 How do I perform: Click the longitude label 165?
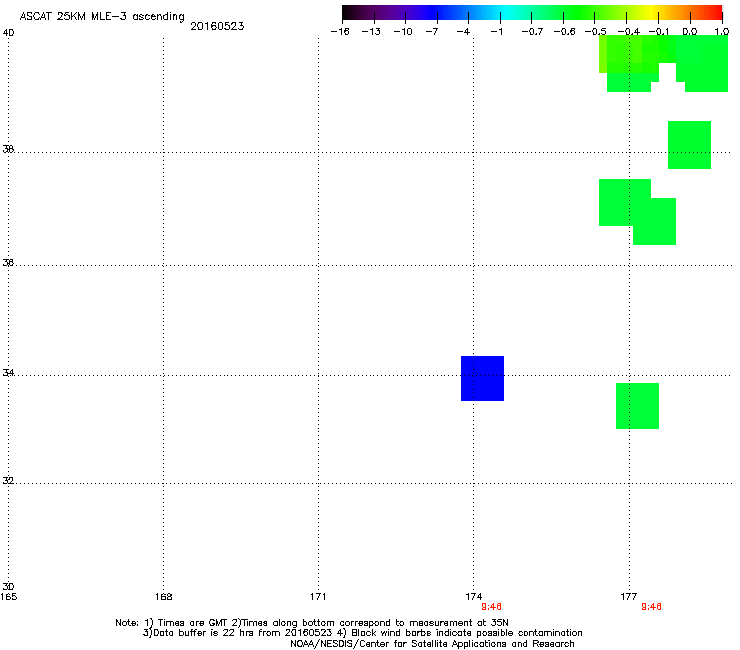click(x=8, y=597)
